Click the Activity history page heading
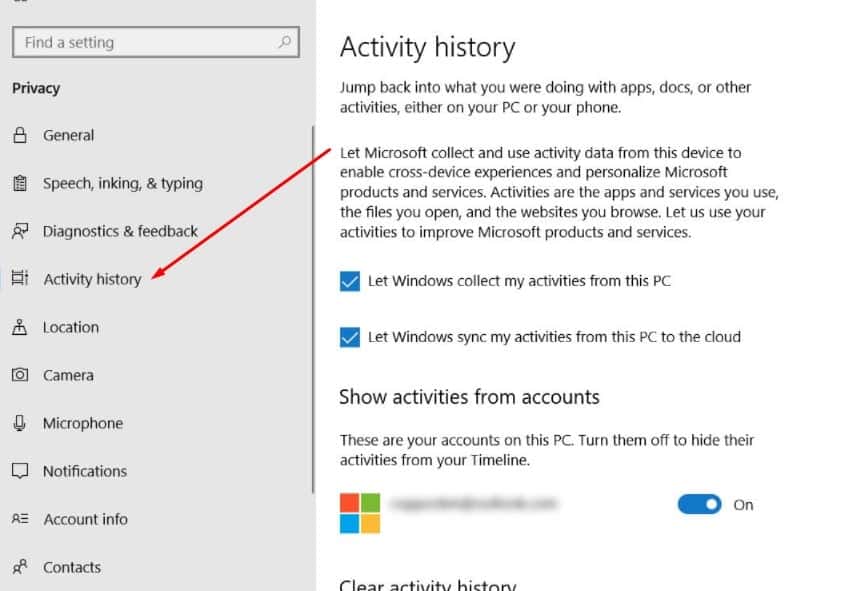 pyautogui.click(x=427, y=47)
